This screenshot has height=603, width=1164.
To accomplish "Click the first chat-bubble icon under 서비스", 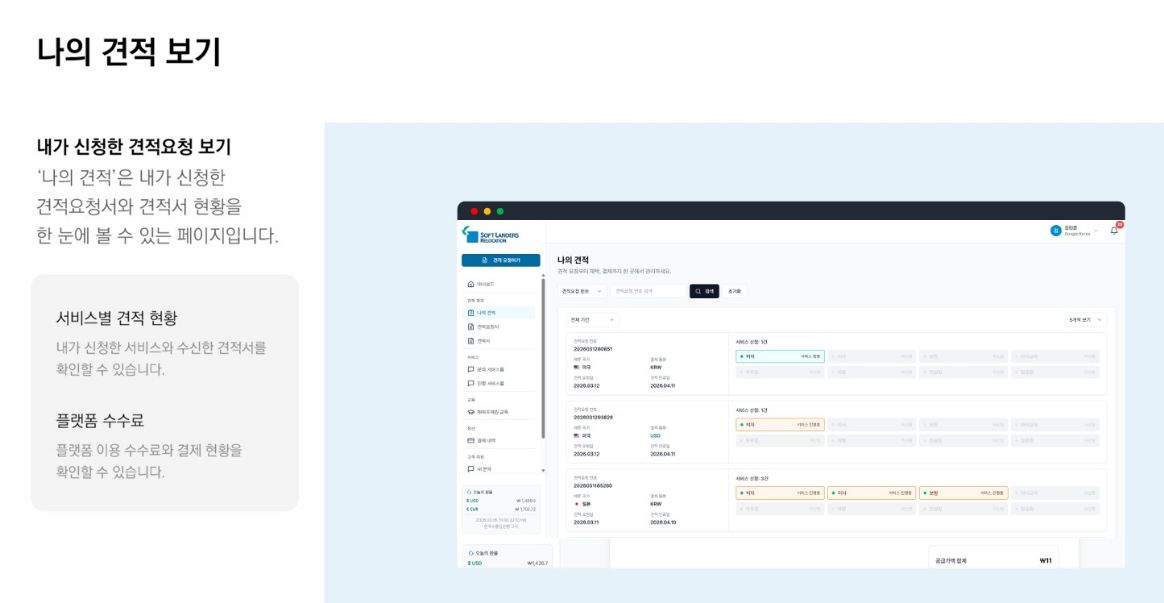I will click(x=471, y=369).
